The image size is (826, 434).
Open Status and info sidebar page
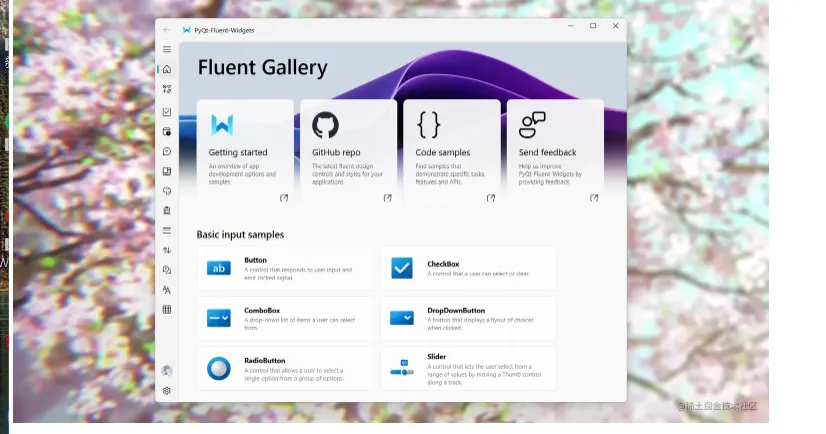(167, 270)
